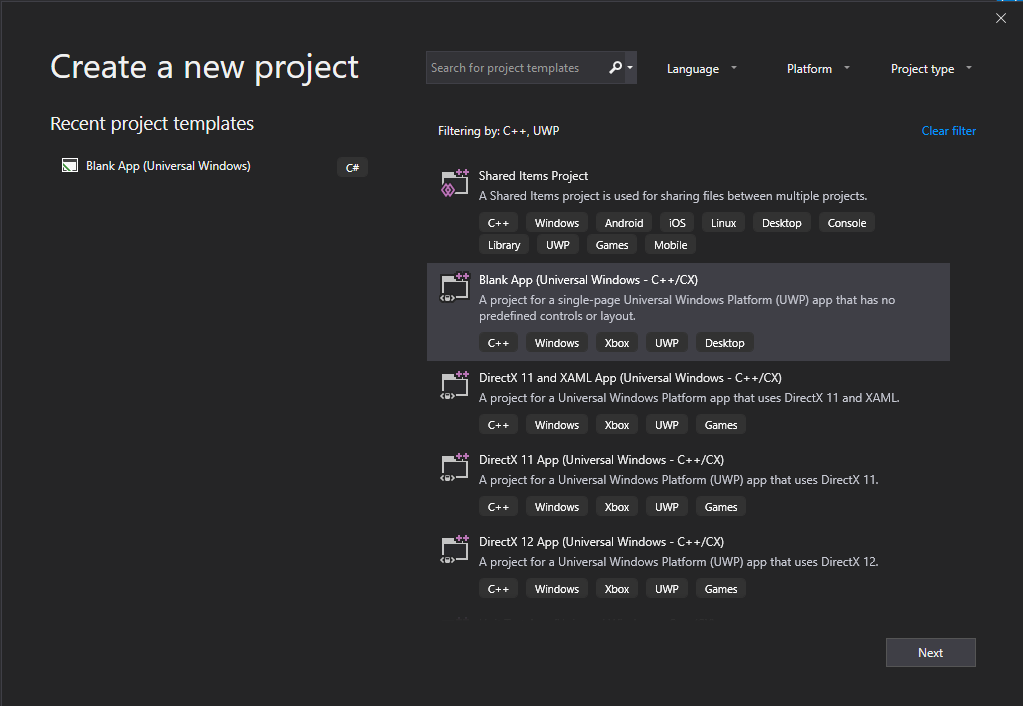The width and height of the screenshot is (1023, 706).
Task: Open the Project type filter dropdown
Action: pyautogui.click(x=929, y=68)
